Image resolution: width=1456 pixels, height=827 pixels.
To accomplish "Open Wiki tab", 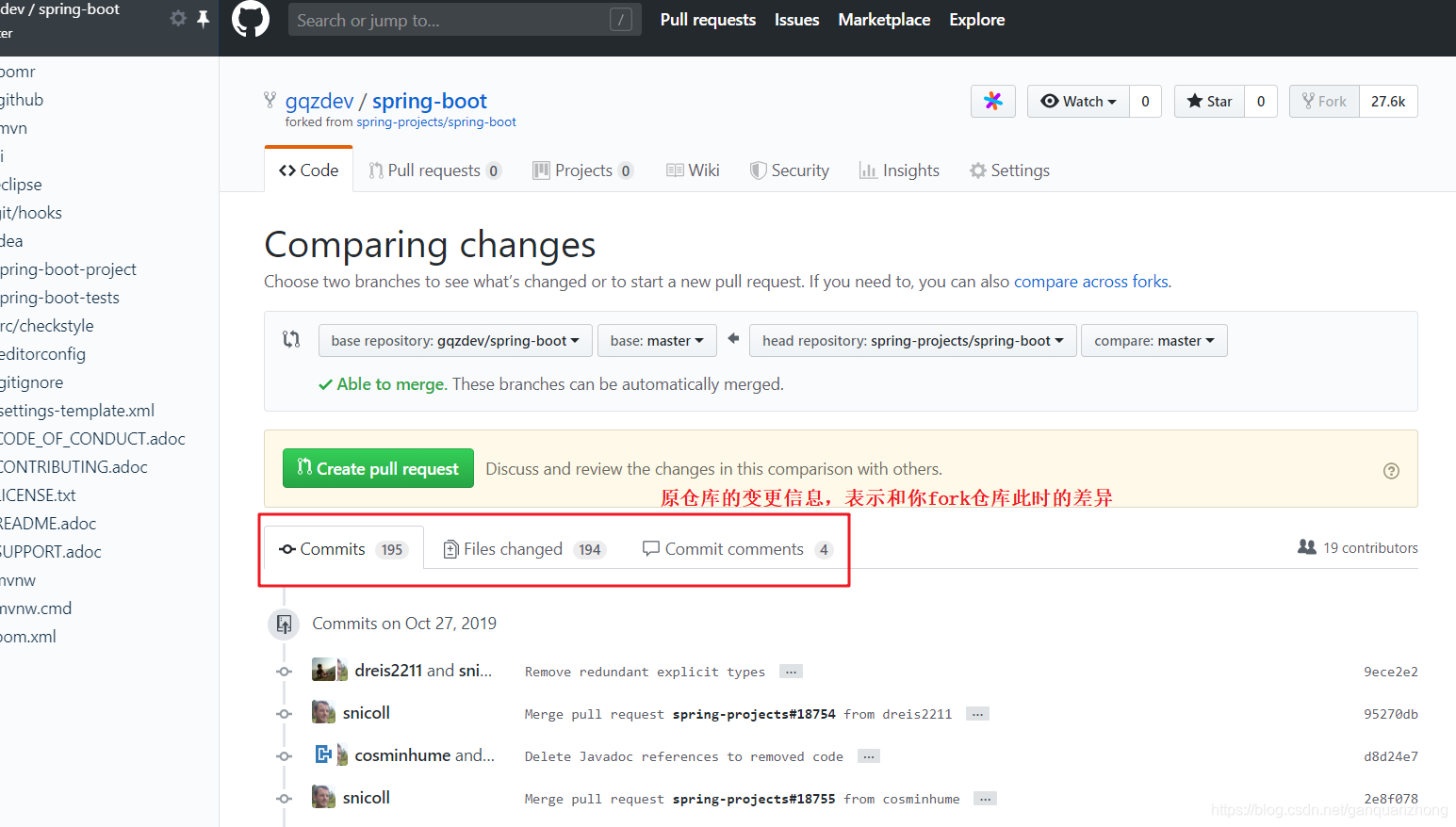I will [x=693, y=170].
